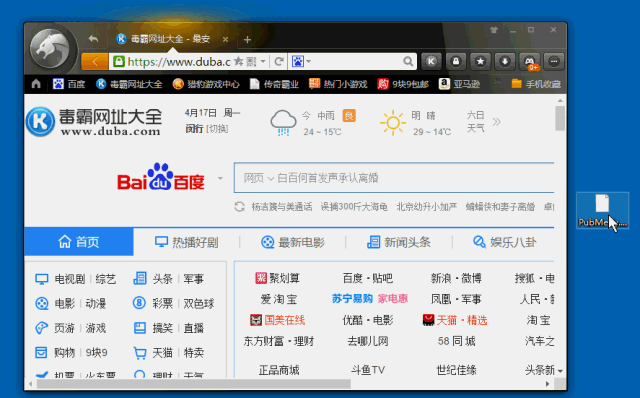This screenshot has height=398, width=640.
Task: Select the PubMed file on desktop
Action: 602,211
